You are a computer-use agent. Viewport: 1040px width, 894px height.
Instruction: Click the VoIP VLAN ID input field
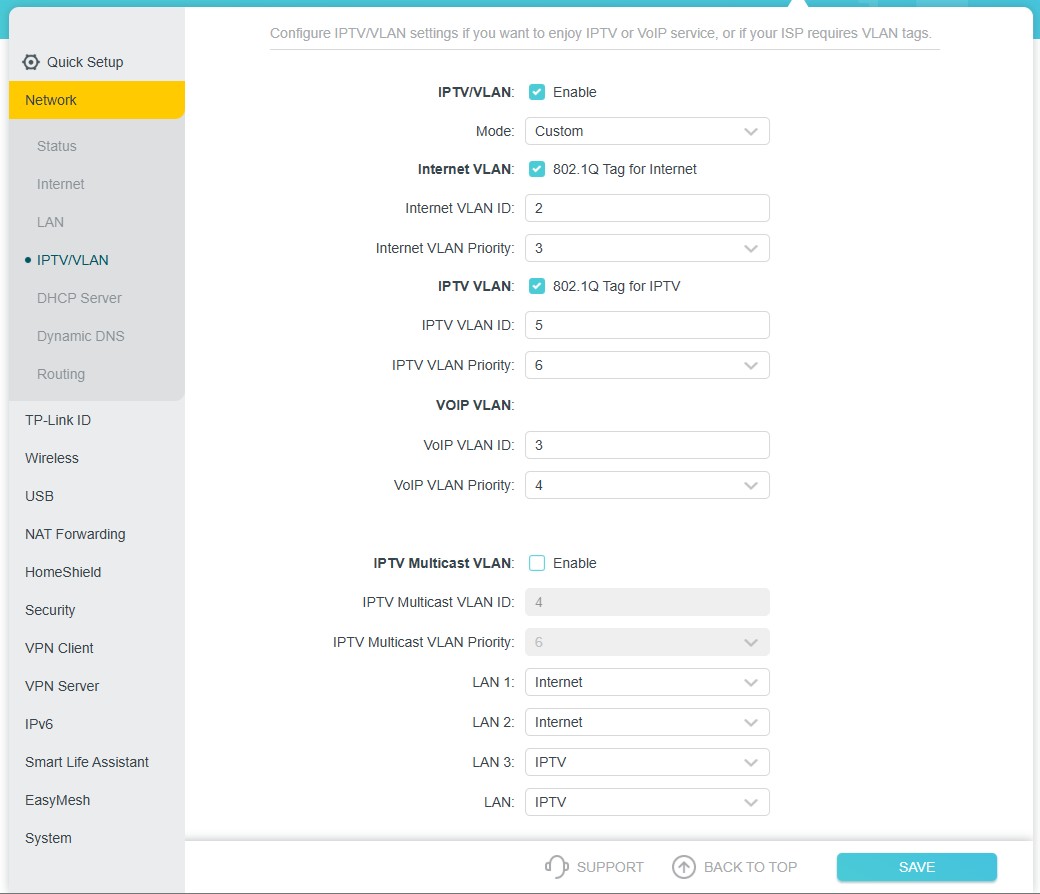pyautogui.click(x=647, y=445)
